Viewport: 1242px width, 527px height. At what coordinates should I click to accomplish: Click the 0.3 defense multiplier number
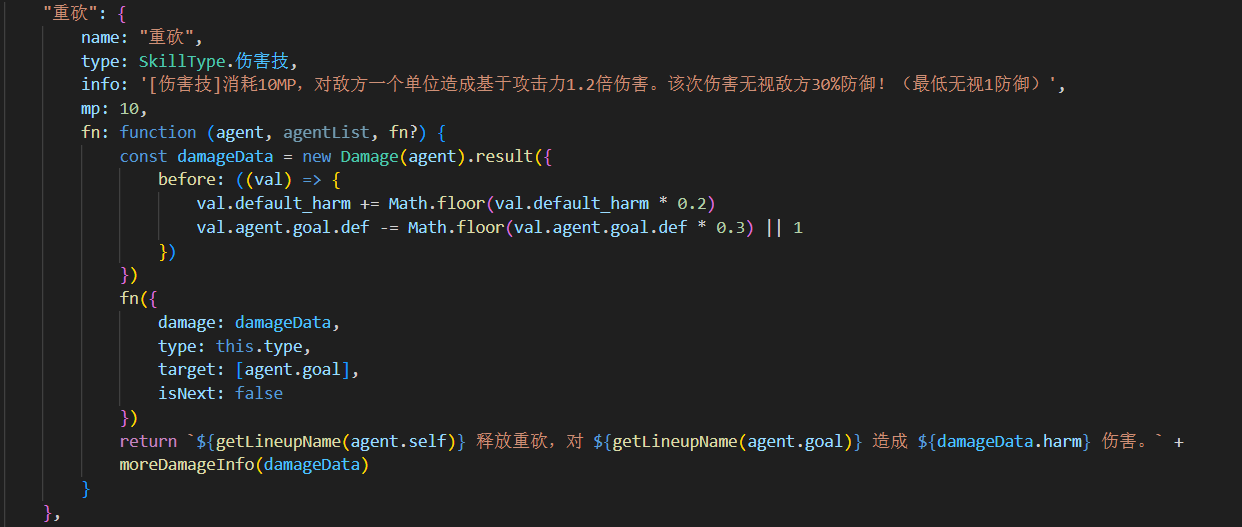coord(729,228)
